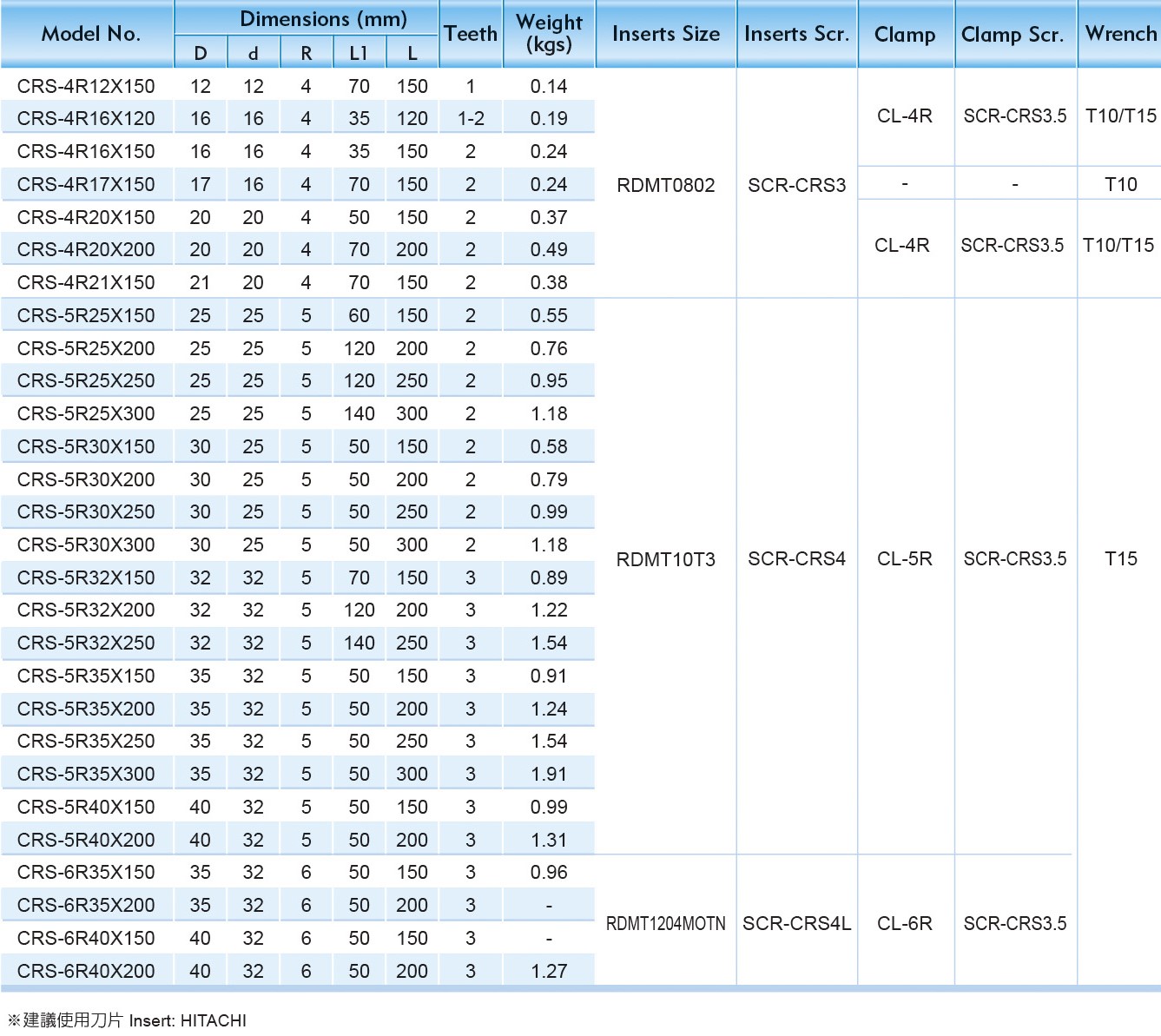Click the L1 dimension sub-header
The height and width of the screenshot is (1036, 1161).
click(x=359, y=54)
